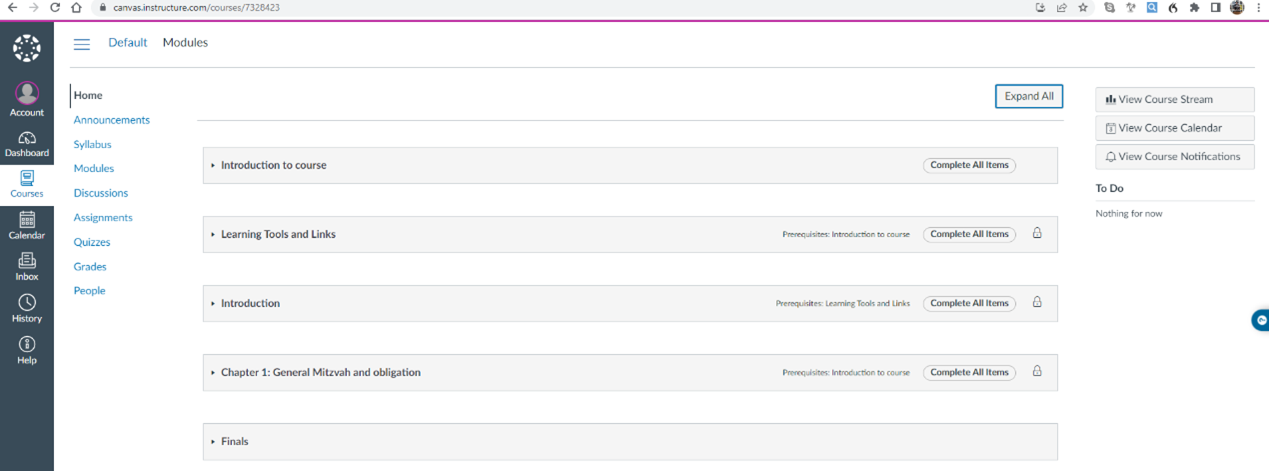Bookmark this page with star icon

(1083, 7)
